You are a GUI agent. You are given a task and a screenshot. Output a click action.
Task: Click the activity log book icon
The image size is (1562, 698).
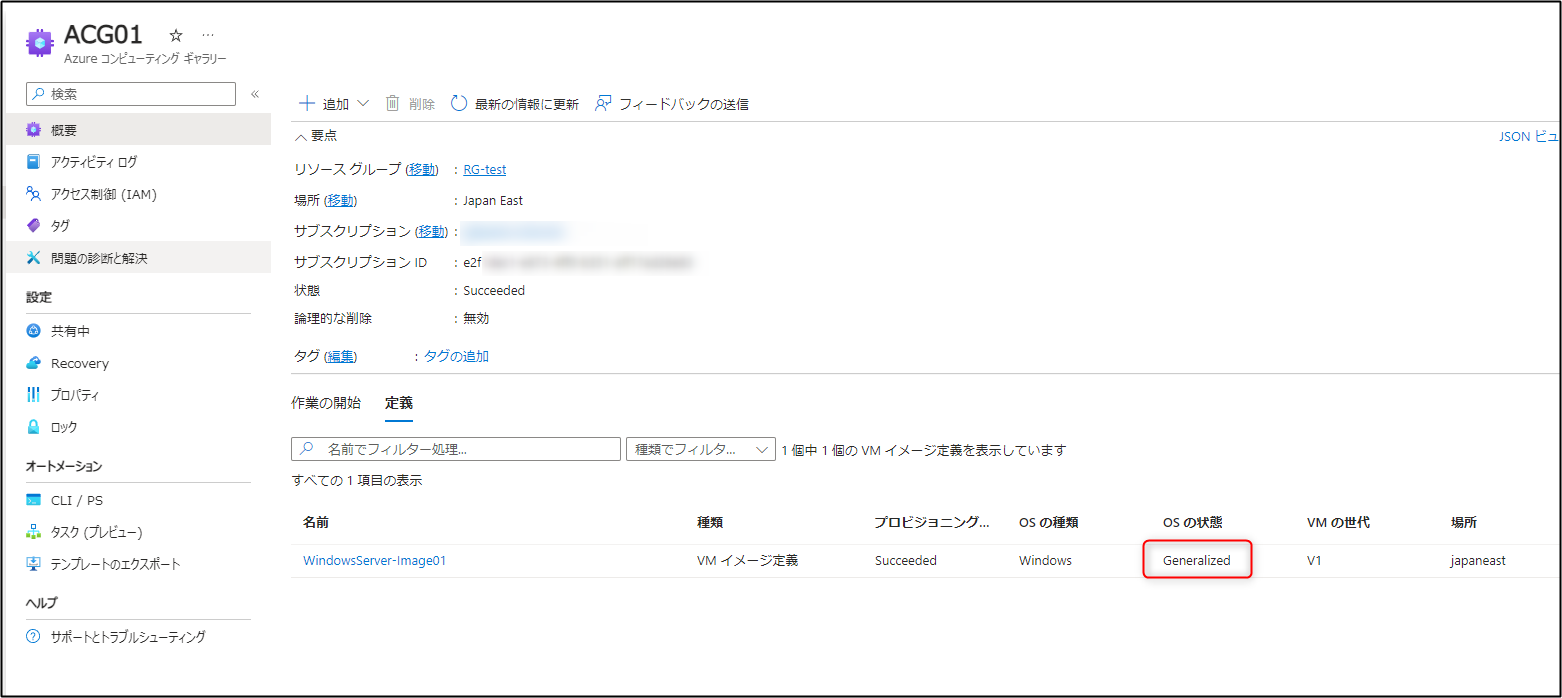(x=34, y=162)
